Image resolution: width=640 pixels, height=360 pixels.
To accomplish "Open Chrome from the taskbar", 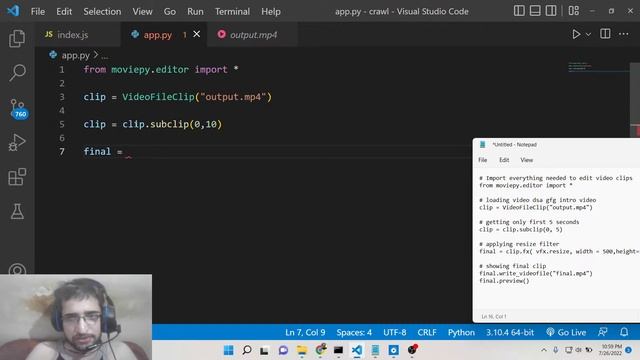I will [321, 350].
